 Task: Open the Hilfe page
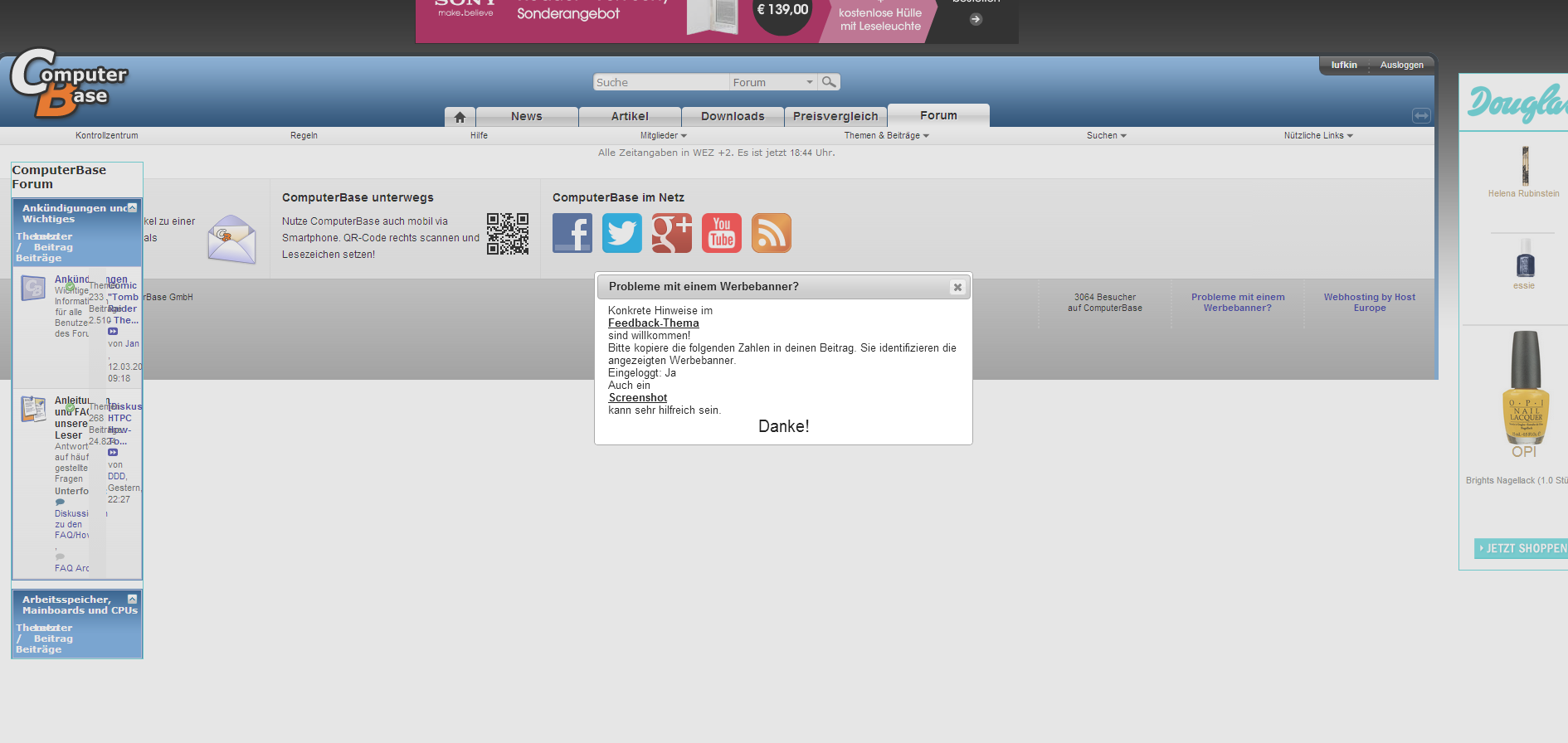click(x=479, y=135)
